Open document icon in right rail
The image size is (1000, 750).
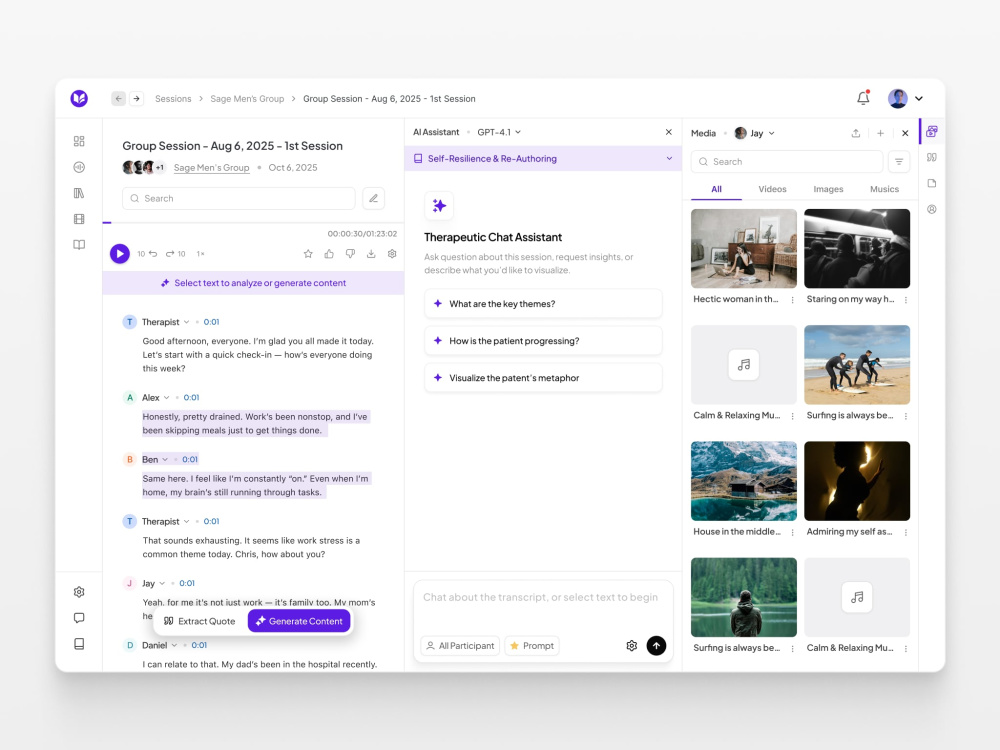tap(932, 183)
